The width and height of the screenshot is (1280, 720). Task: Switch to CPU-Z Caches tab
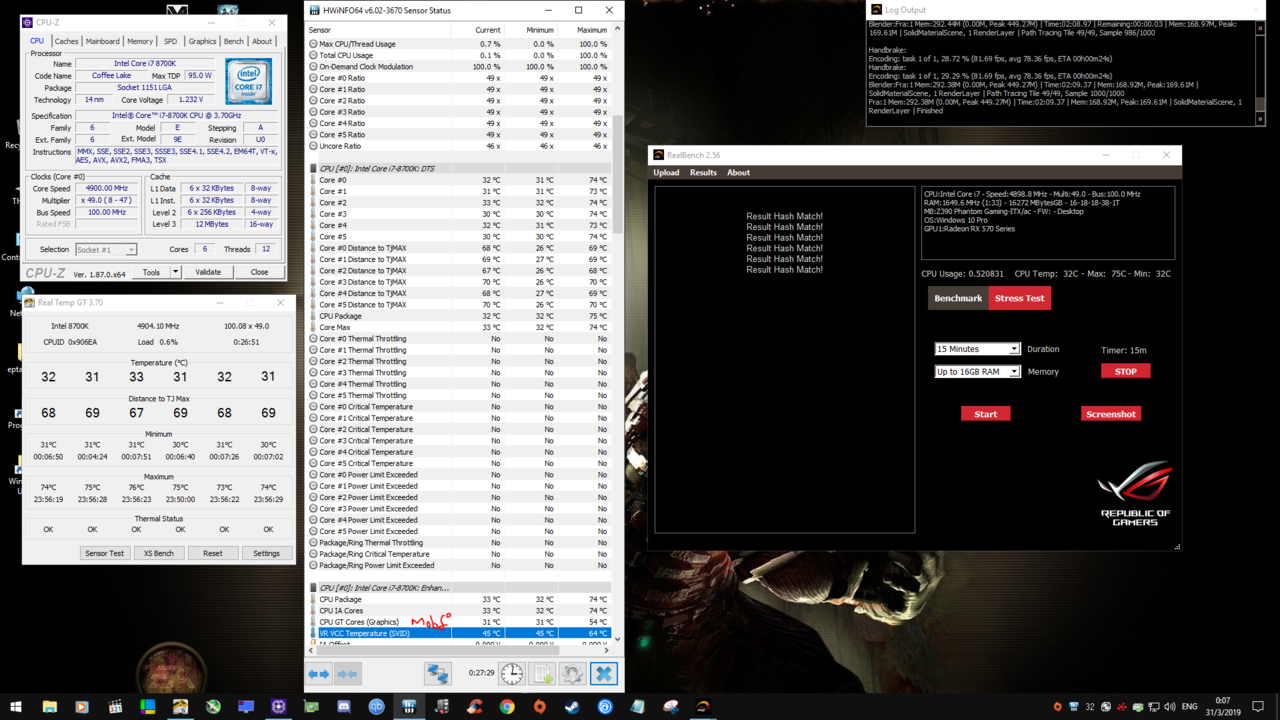coord(66,41)
